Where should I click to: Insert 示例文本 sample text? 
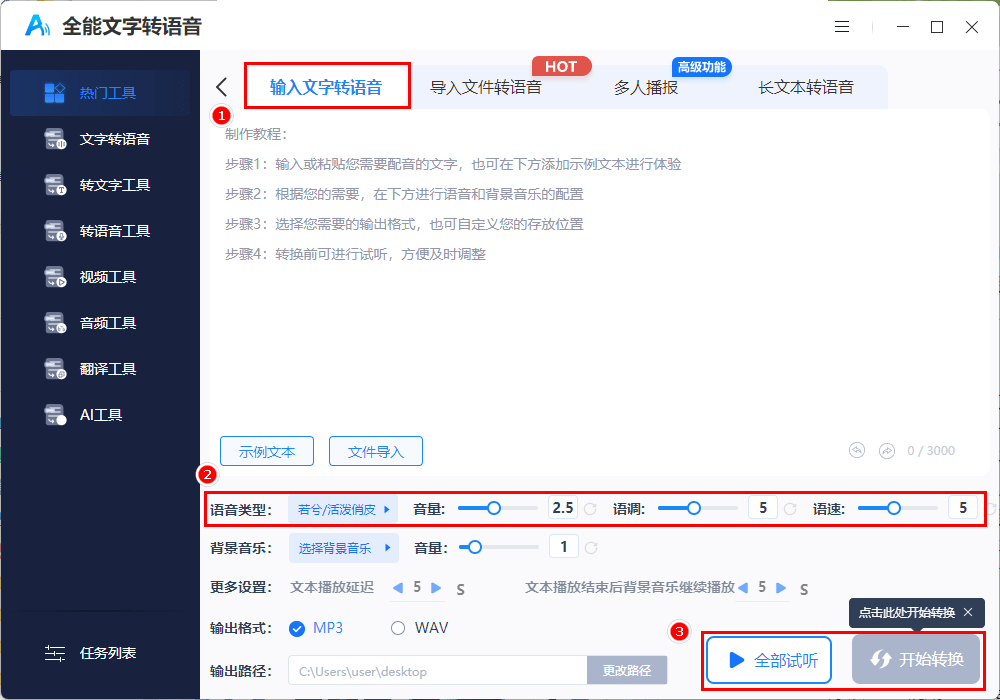pyautogui.click(x=267, y=451)
